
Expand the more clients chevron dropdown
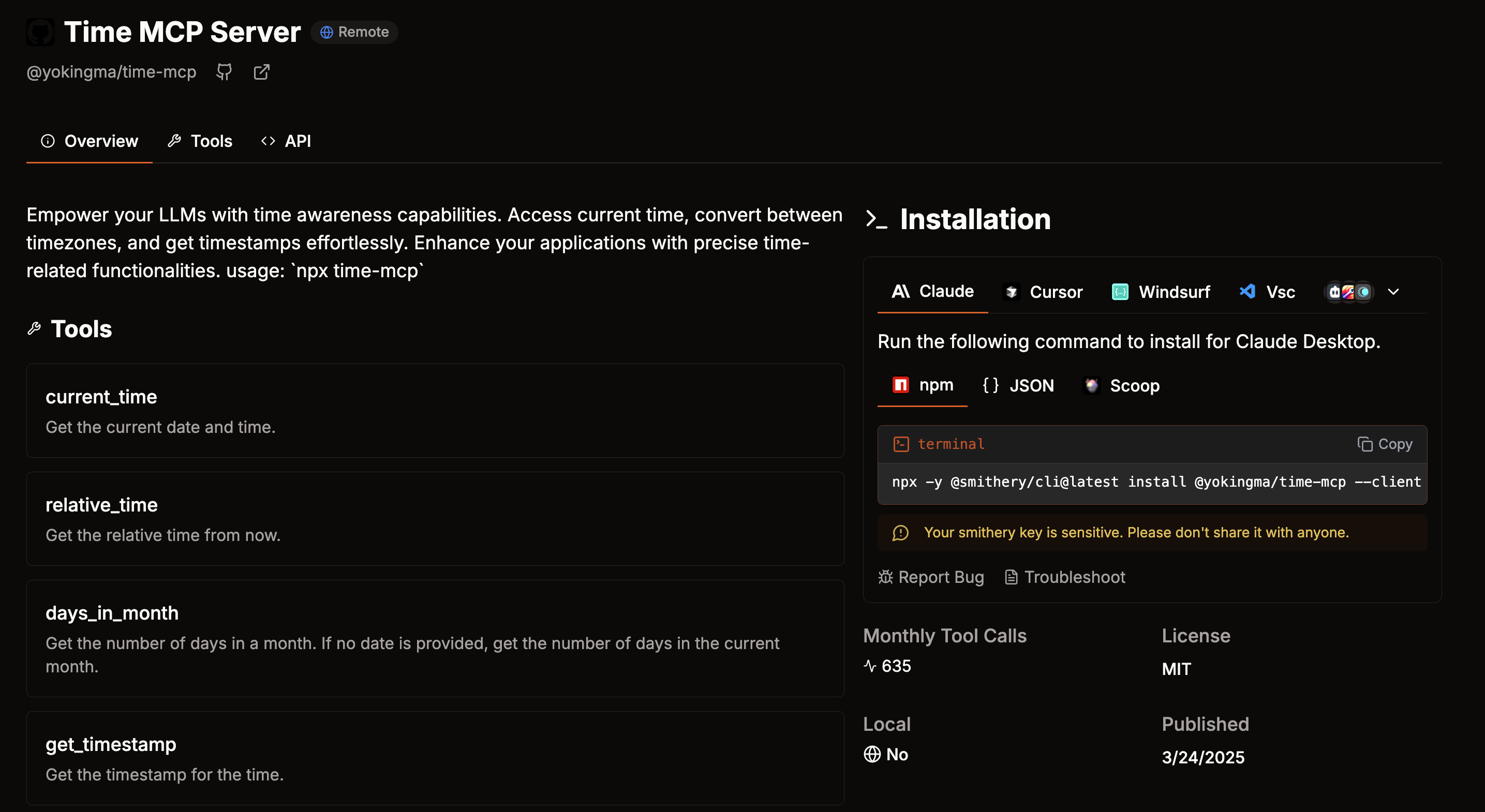[1393, 292]
